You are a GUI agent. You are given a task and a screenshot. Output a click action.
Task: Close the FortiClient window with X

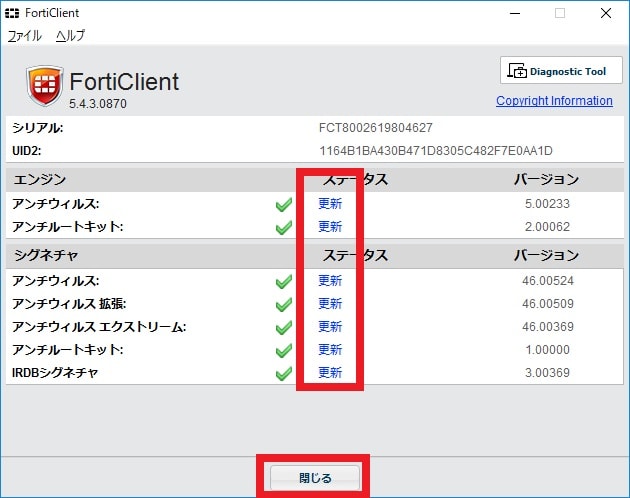coord(605,13)
